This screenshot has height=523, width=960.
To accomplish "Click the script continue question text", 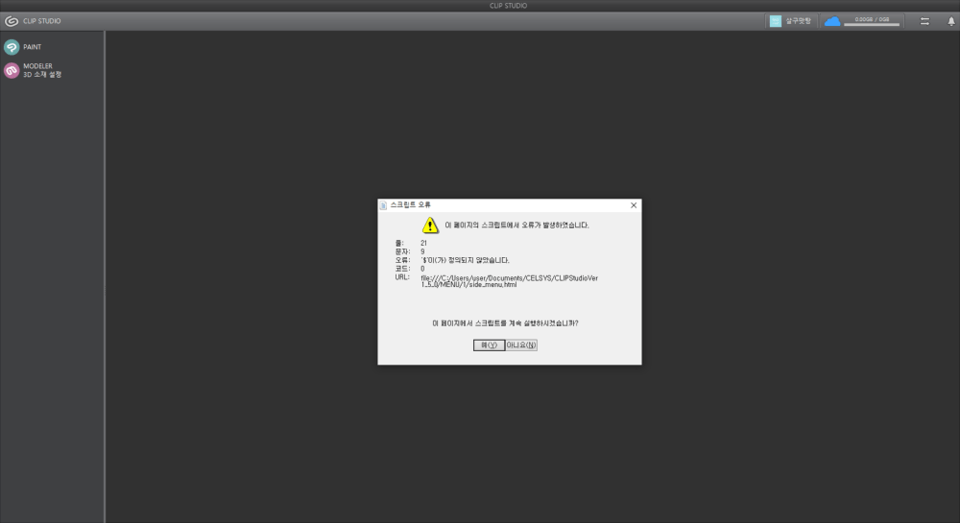I will 505,323.
